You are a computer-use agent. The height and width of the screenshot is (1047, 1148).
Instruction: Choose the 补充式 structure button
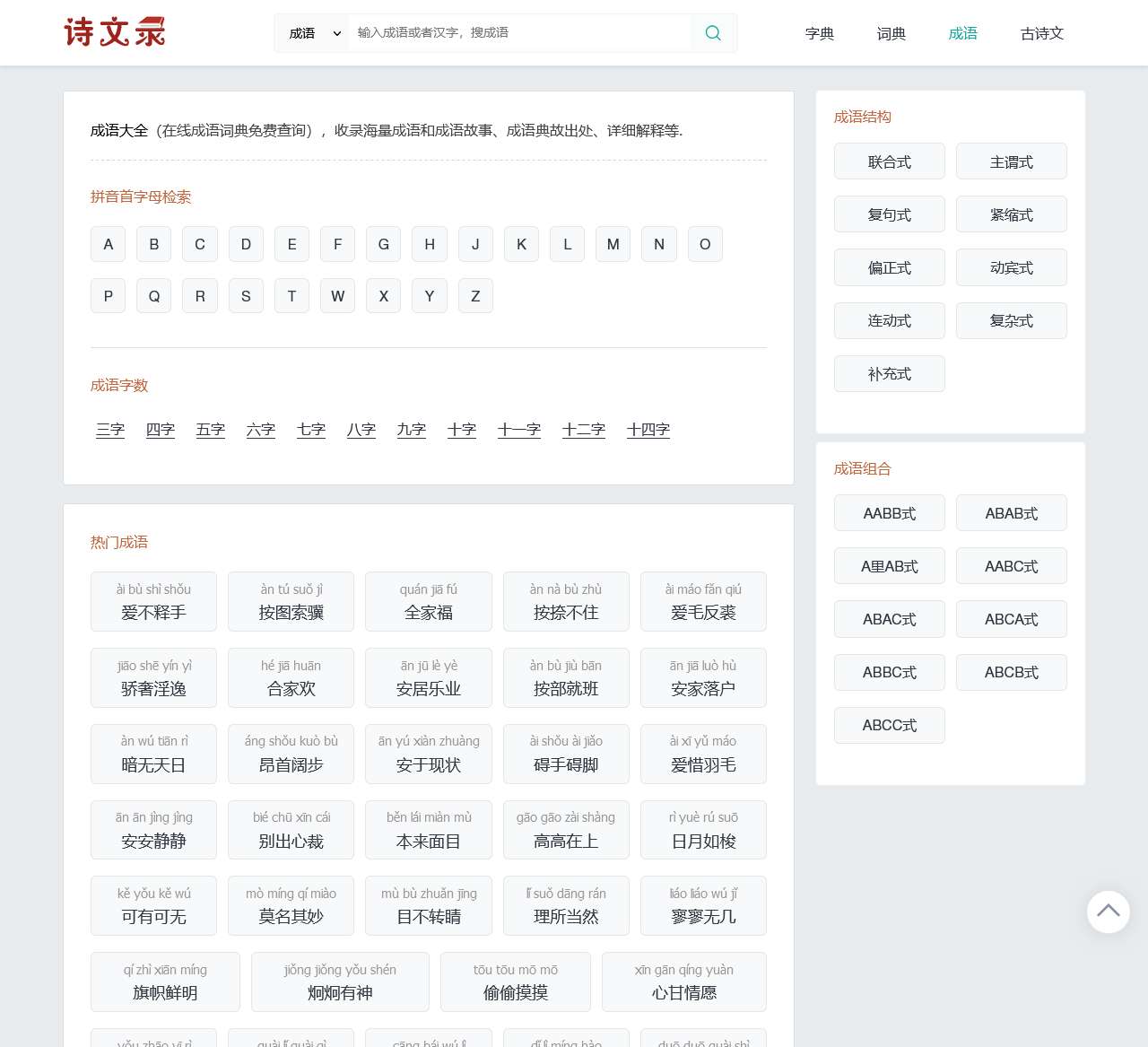click(889, 373)
